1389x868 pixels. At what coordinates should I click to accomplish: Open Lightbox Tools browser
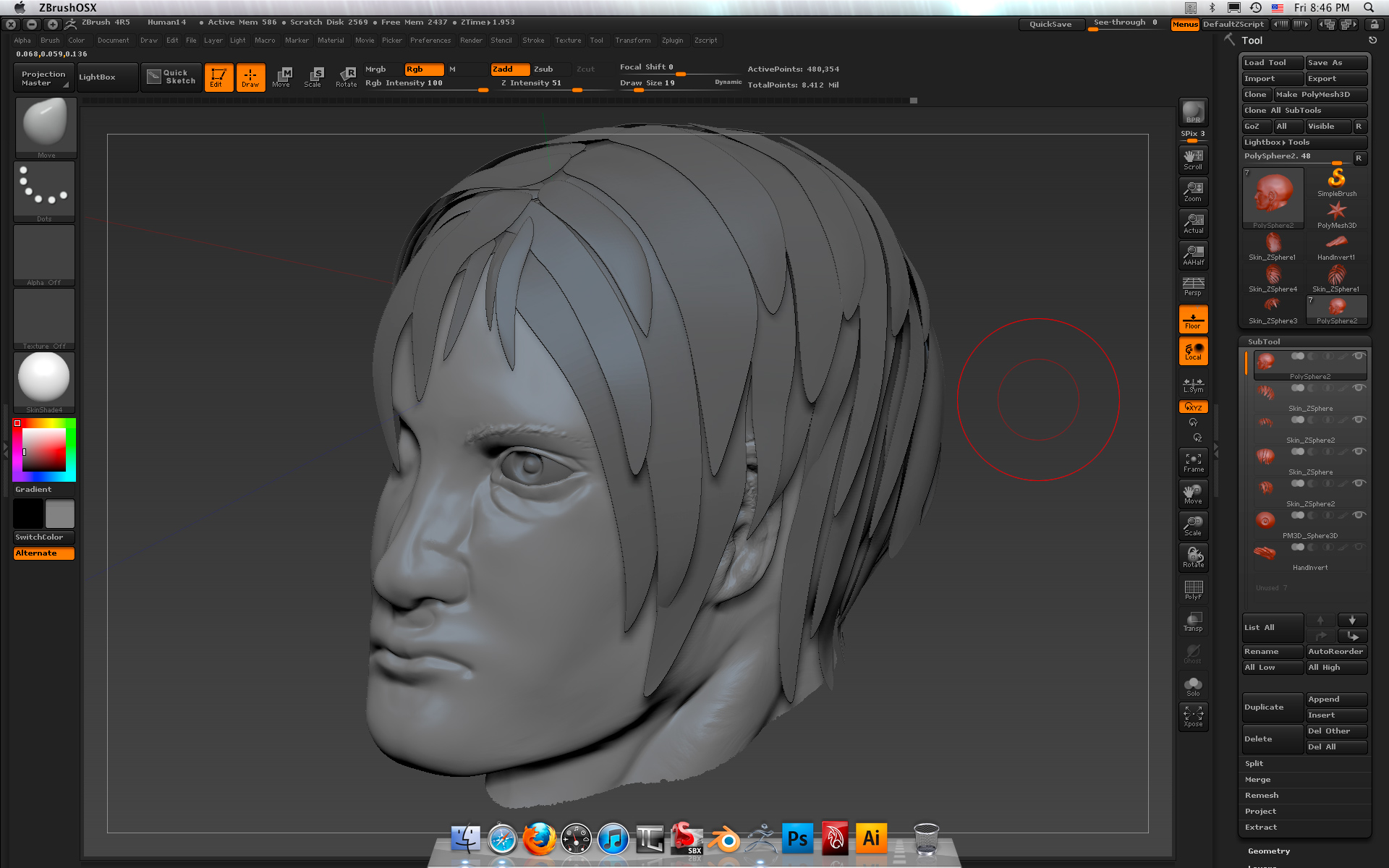pyautogui.click(x=1304, y=142)
